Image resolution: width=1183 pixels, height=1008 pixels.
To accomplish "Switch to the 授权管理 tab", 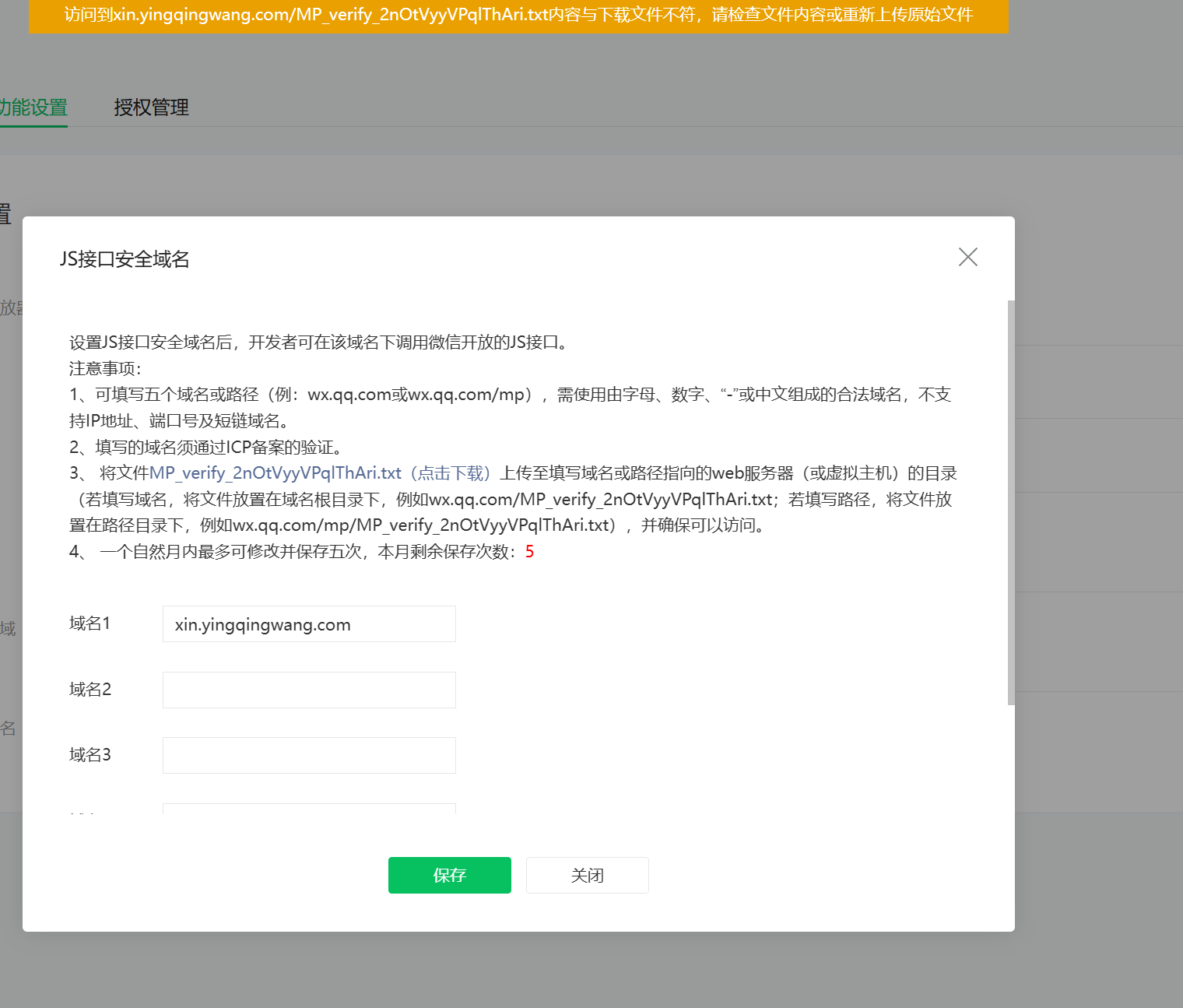I will tap(151, 107).
